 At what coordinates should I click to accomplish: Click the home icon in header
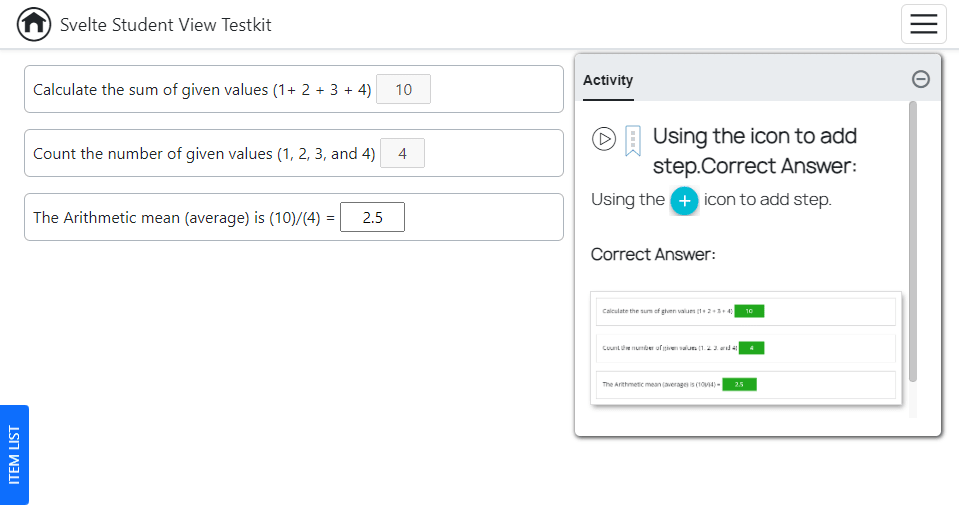pos(34,25)
